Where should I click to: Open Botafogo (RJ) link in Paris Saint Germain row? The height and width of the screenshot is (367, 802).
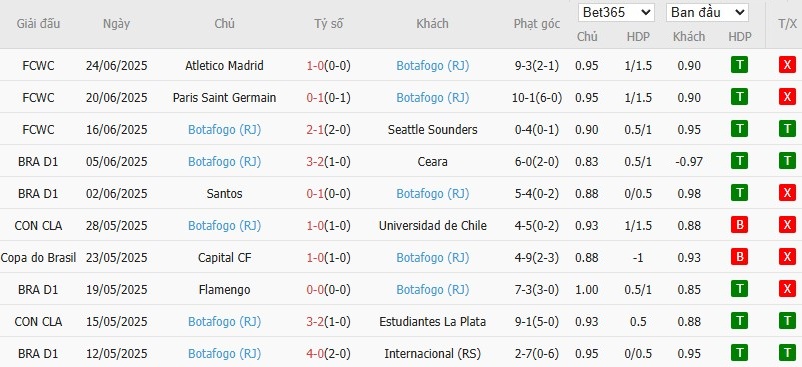433,98
